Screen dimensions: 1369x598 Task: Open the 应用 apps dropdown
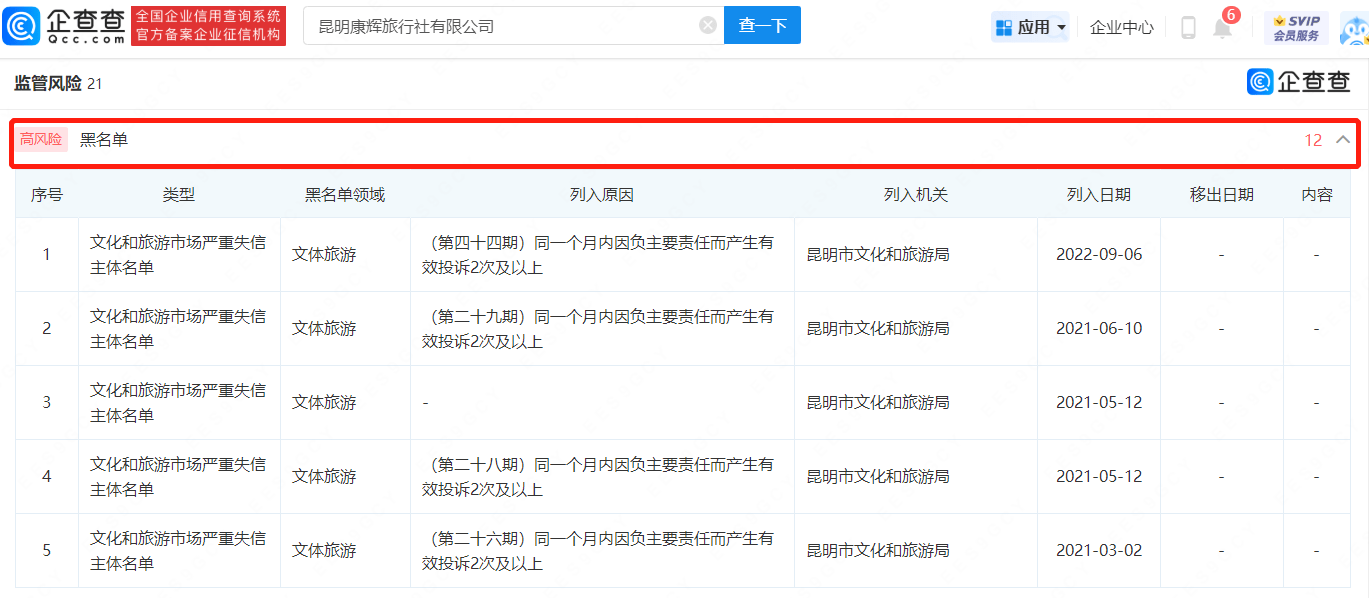click(1030, 27)
